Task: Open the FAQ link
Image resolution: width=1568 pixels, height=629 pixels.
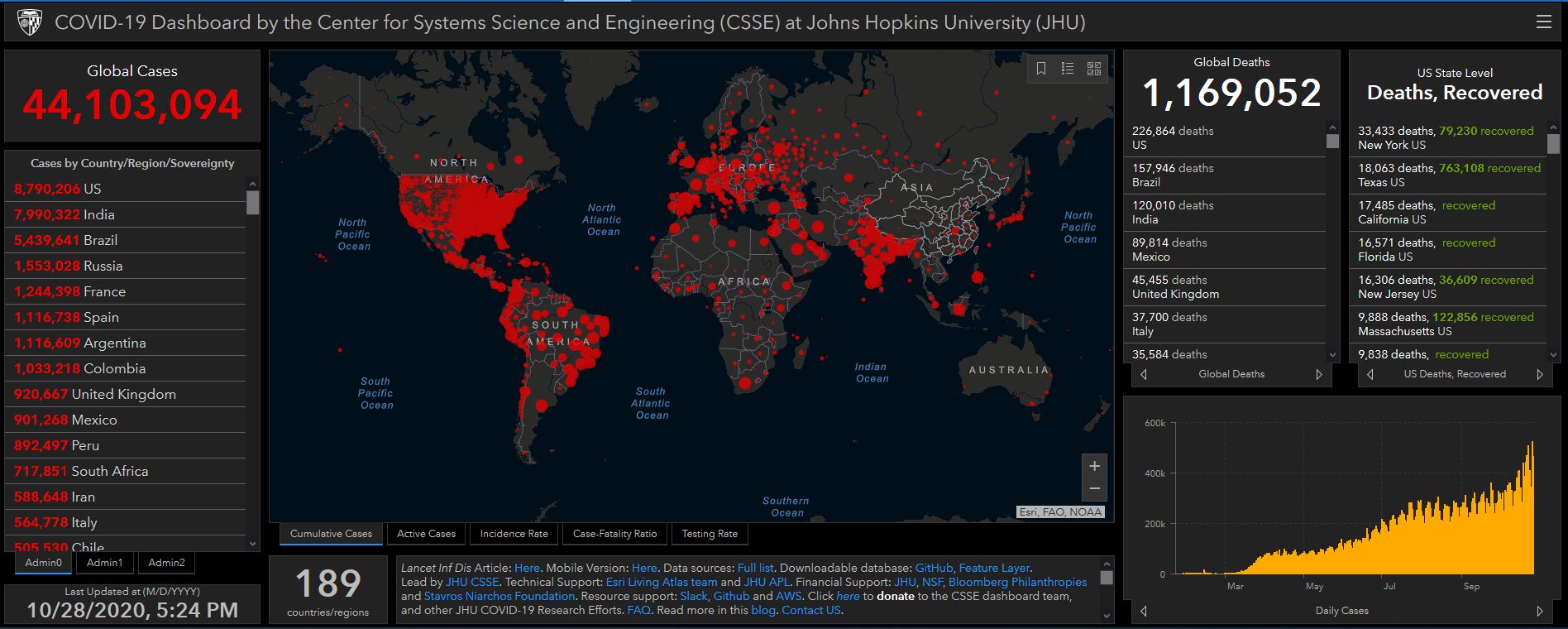Action: pos(638,610)
